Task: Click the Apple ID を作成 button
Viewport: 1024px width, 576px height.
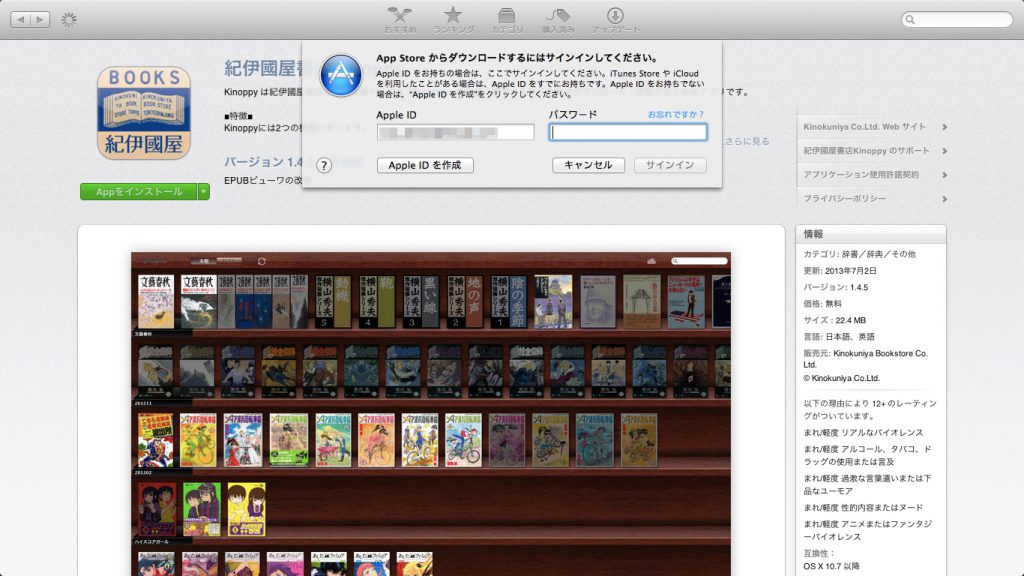Action: coord(425,165)
